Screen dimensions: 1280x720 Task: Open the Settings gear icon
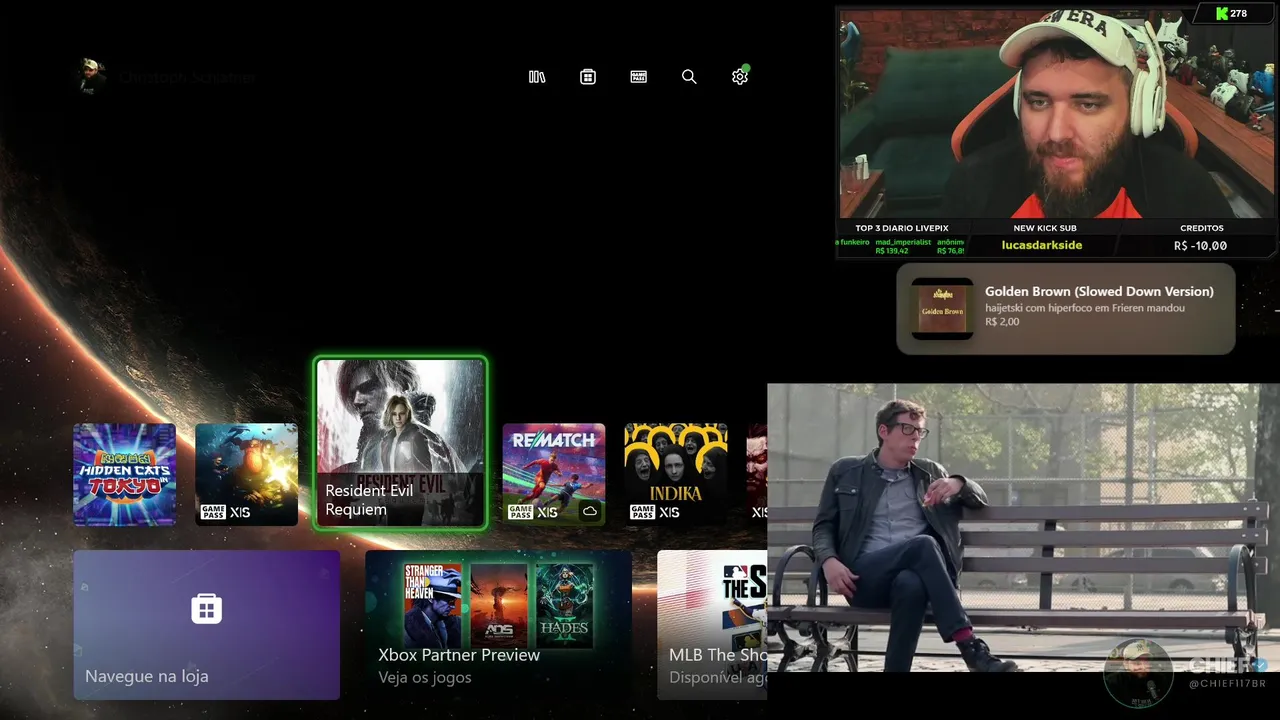point(740,77)
